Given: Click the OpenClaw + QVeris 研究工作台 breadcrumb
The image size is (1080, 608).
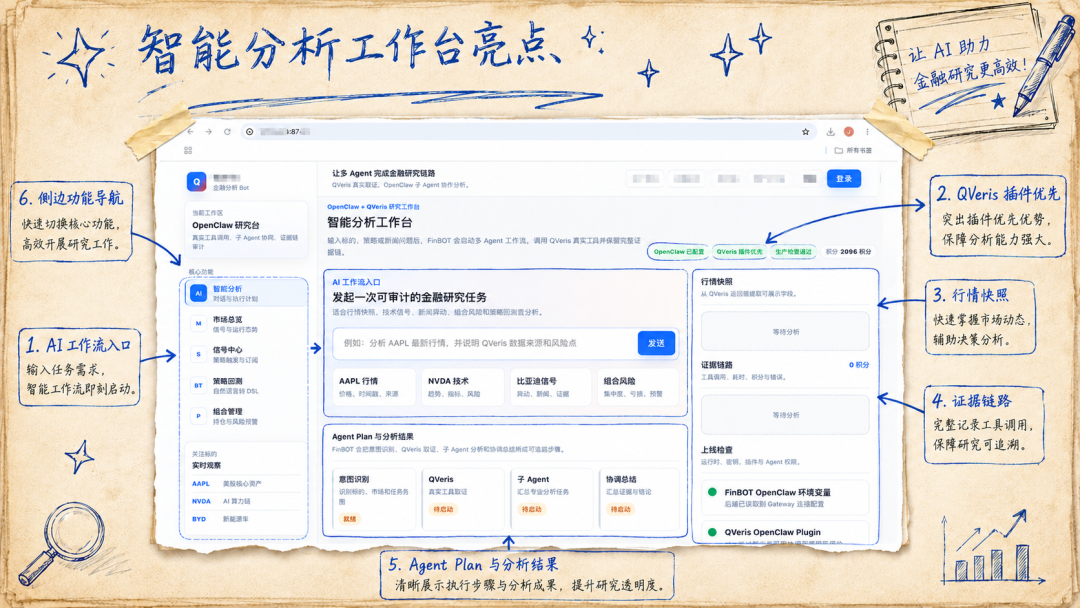Looking at the screenshot, I should [x=373, y=207].
